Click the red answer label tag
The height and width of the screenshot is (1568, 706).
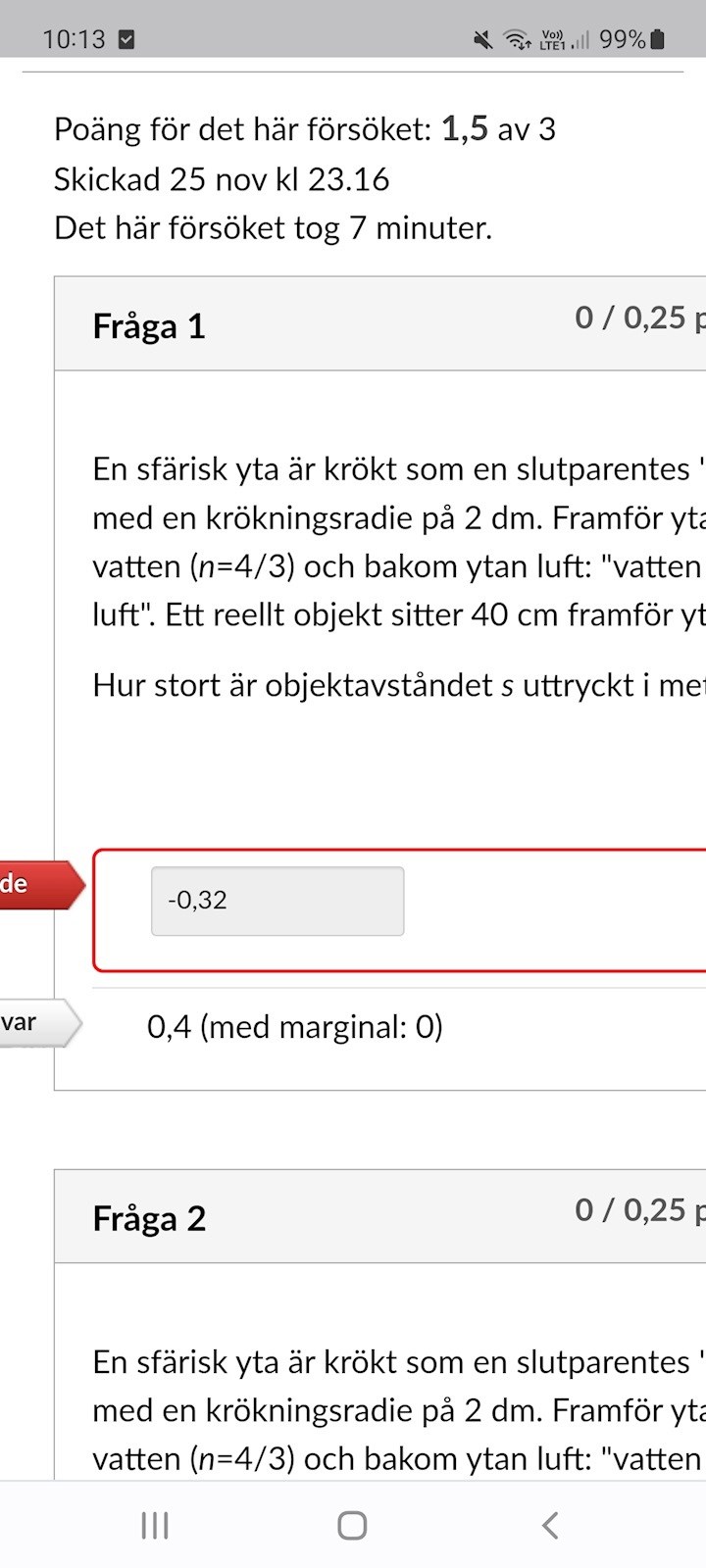(37, 884)
